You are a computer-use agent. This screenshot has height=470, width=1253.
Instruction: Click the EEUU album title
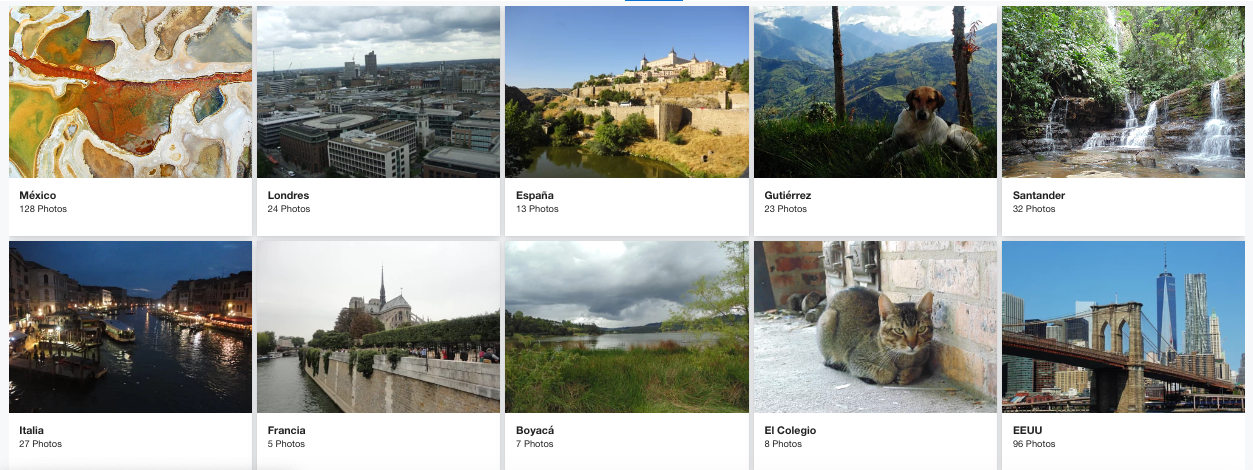1027,430
